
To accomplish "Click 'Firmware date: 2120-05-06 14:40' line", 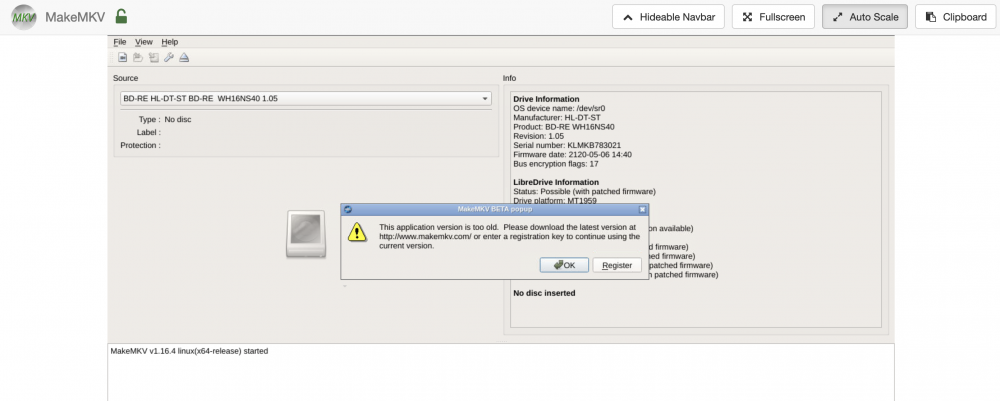I will (573, 154).
